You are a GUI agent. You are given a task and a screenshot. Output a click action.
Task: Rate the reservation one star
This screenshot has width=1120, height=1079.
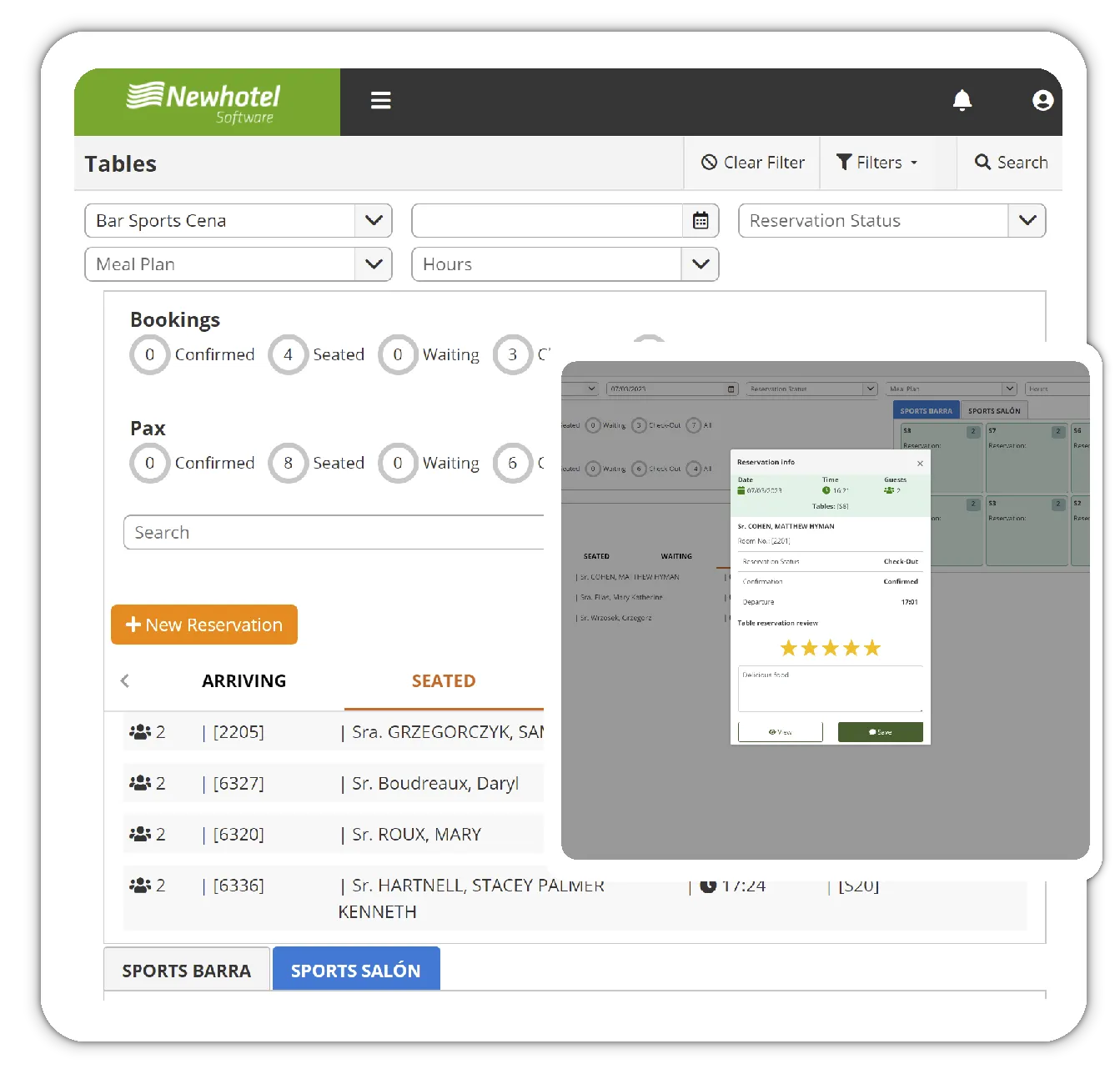tap(788, 648)
